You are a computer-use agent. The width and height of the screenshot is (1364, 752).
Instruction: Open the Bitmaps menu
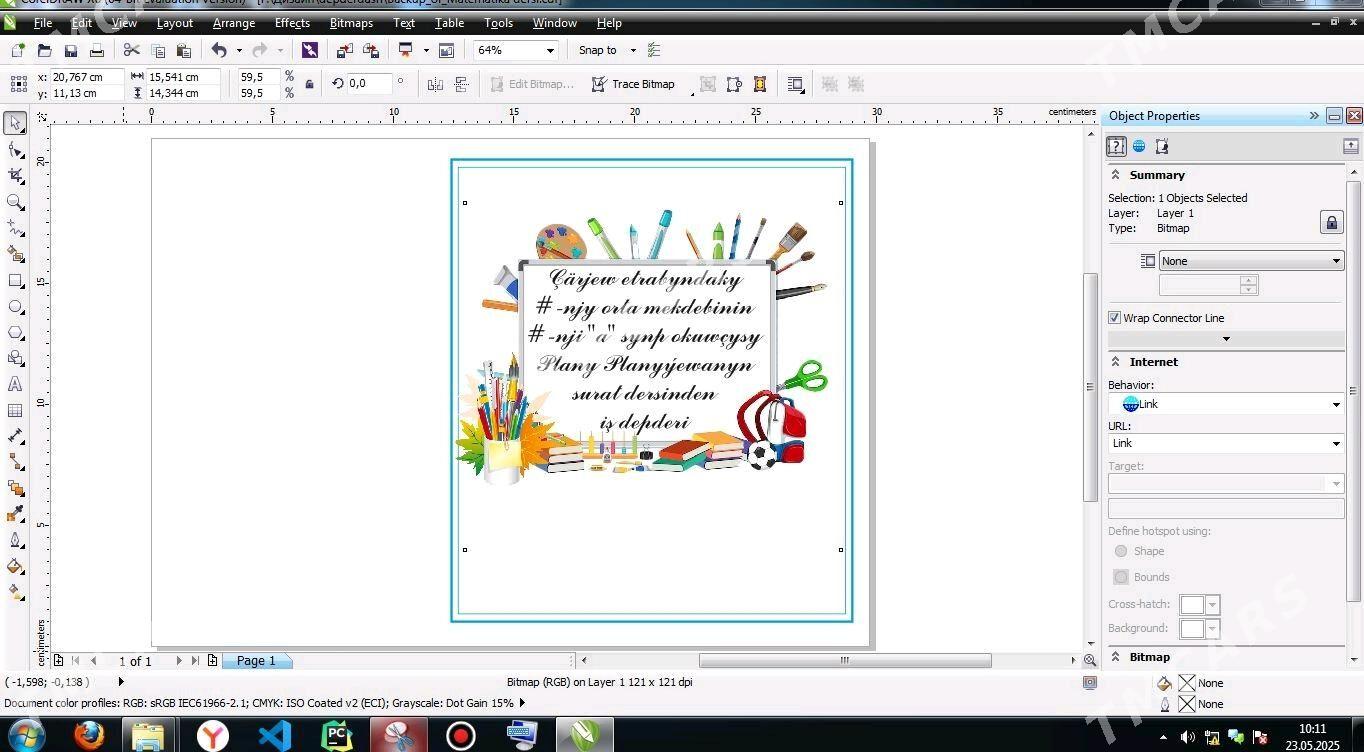click(351, 23)
